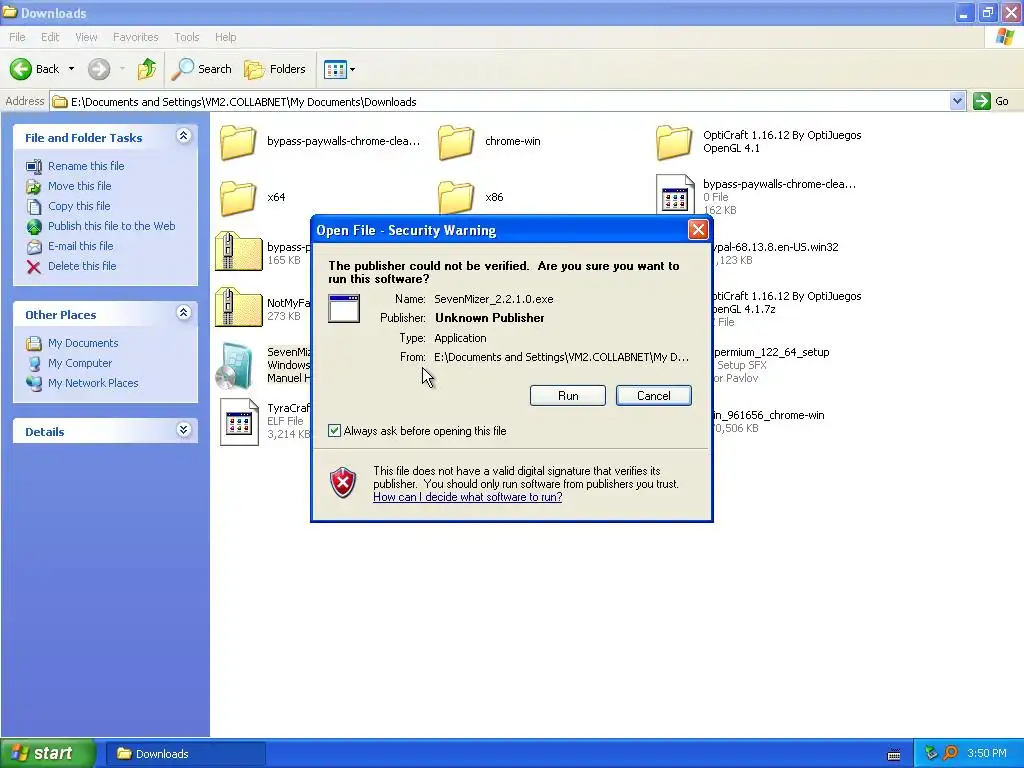Go to My Documents in Other Places
The height and width of the screenshot is (768, 1024).
(x=82, y=343)
